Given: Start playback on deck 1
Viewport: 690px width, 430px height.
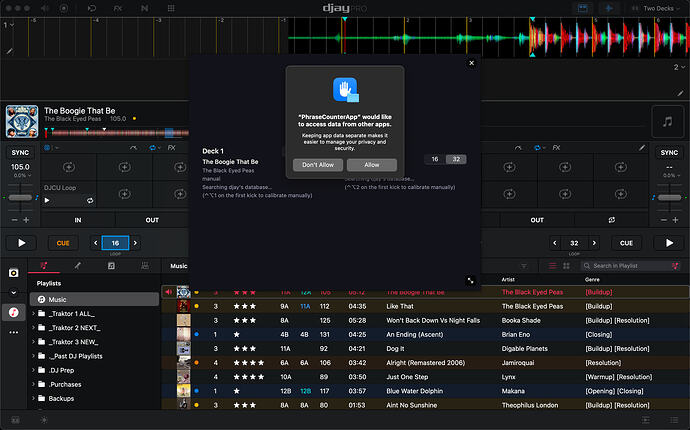Looking at the screenshot, I should (21, 243).
